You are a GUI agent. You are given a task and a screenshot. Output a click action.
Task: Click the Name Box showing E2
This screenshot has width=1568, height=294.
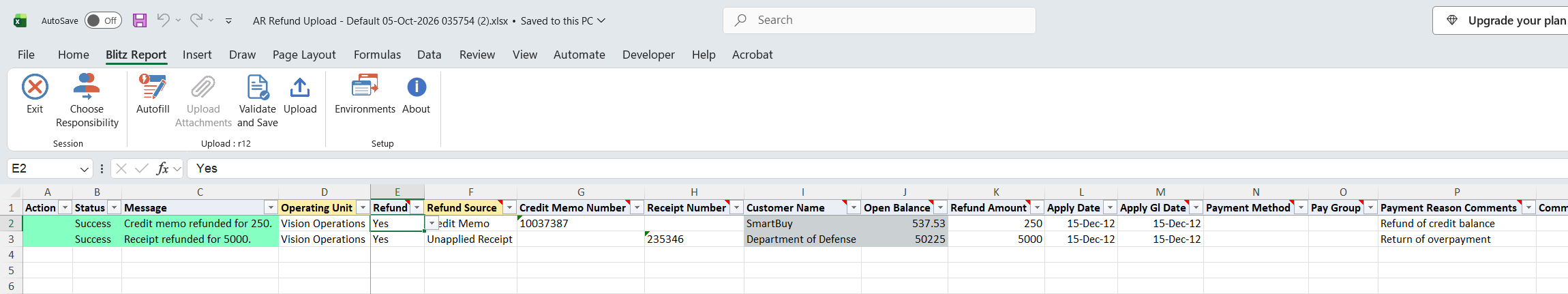click(42, 168)
